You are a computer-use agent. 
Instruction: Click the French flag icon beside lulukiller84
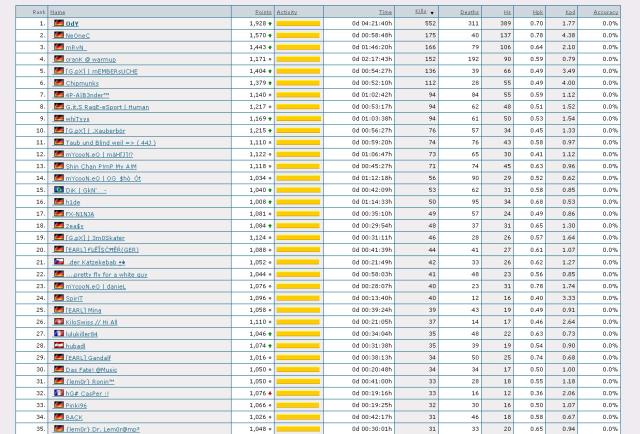click(59, 334)
